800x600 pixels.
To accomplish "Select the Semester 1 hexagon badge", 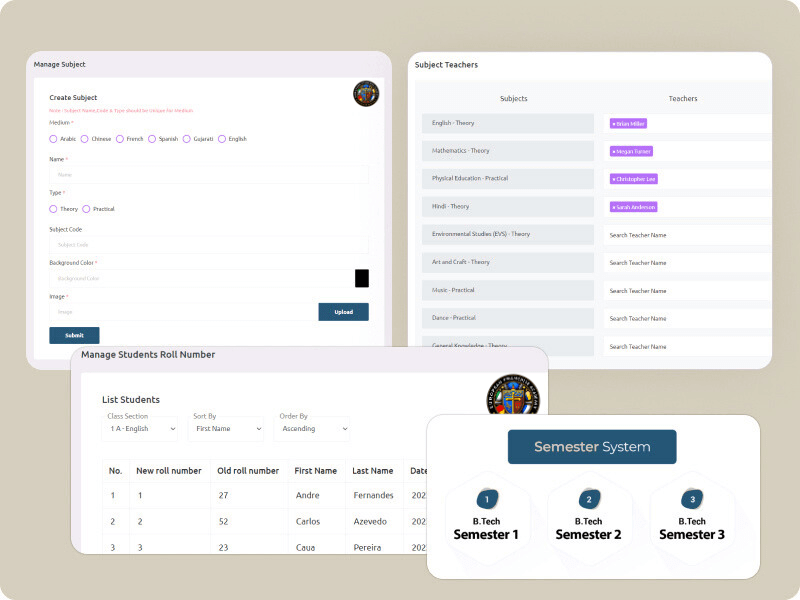I will [x=487, y=499].
